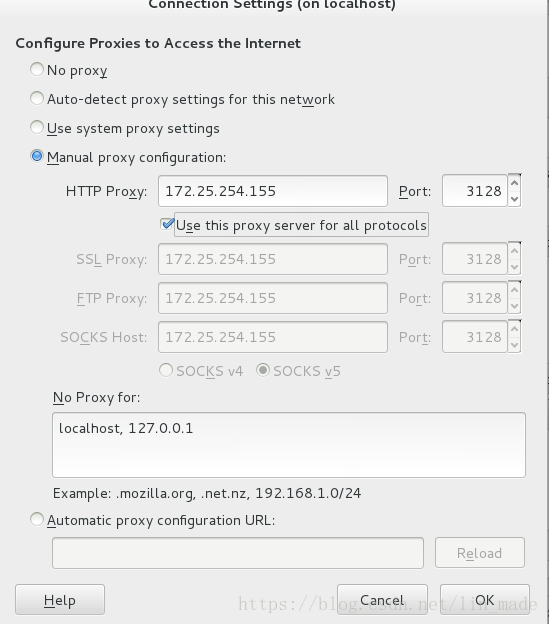Click the Cancel button
549x624 pixels.
(x=382, y=600)
